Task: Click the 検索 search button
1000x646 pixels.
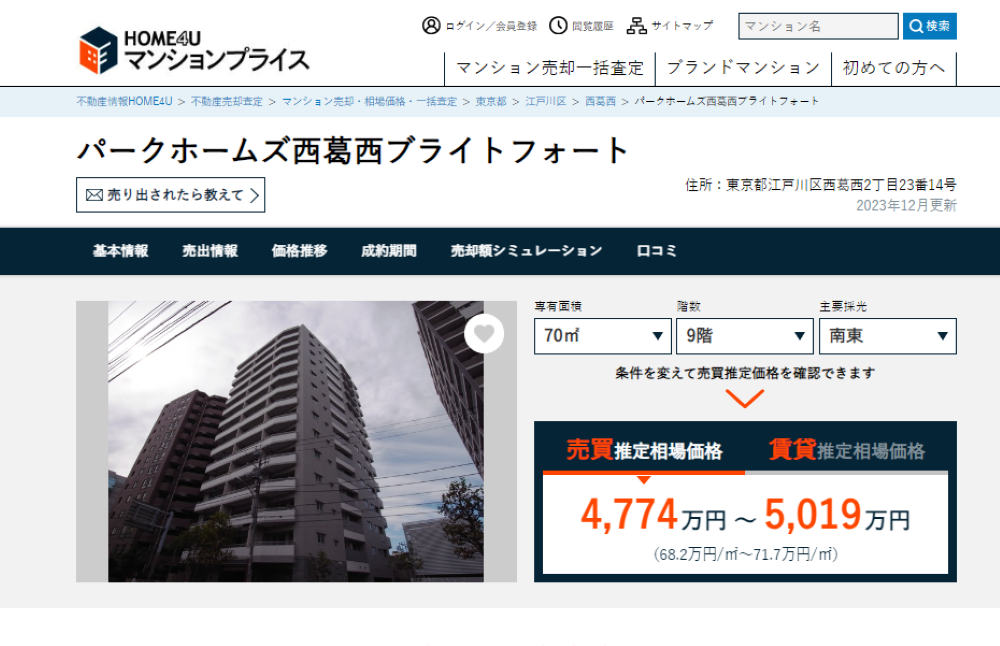Action: tap(929, 26)
